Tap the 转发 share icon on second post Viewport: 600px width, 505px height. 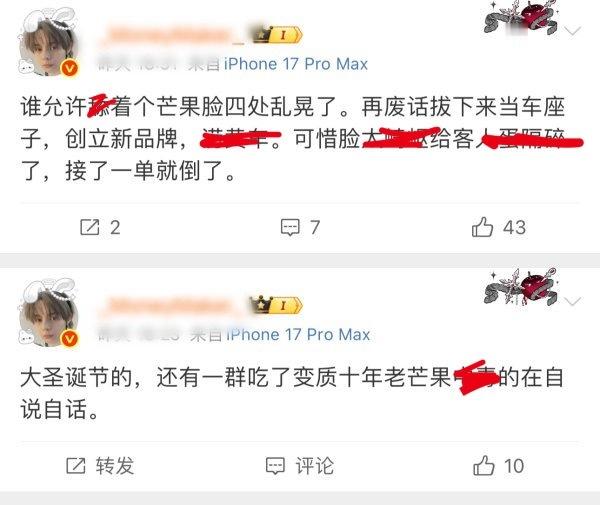[76, 466]
